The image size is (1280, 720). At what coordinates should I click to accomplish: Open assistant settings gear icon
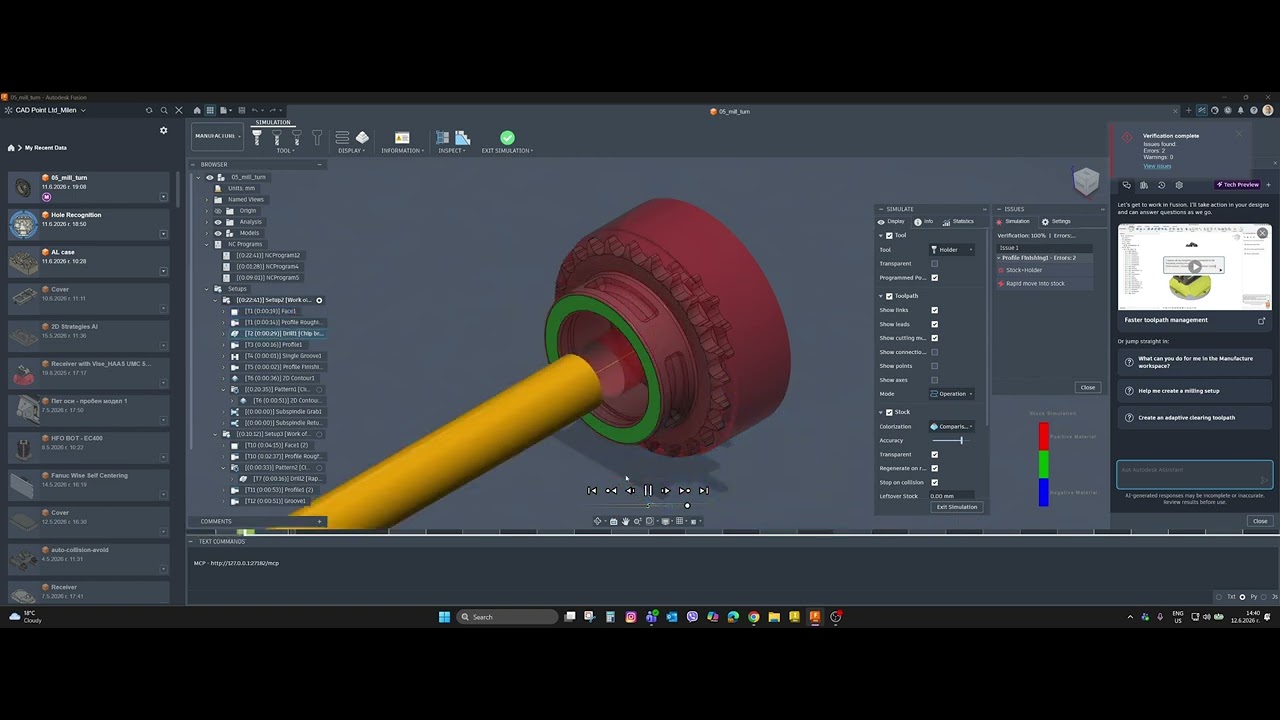(x=1179, y=185)
